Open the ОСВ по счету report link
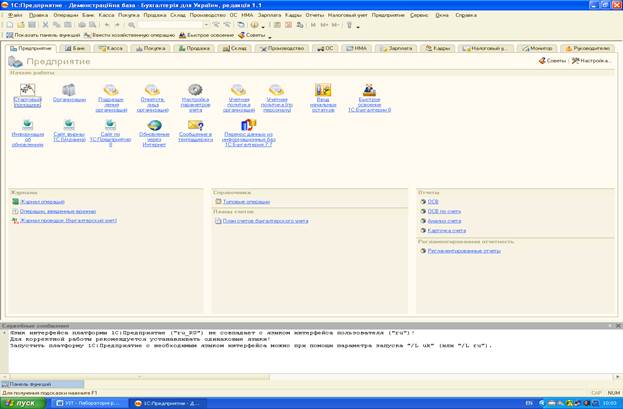Viewport: 623px width, 409px height. point(444,211)
